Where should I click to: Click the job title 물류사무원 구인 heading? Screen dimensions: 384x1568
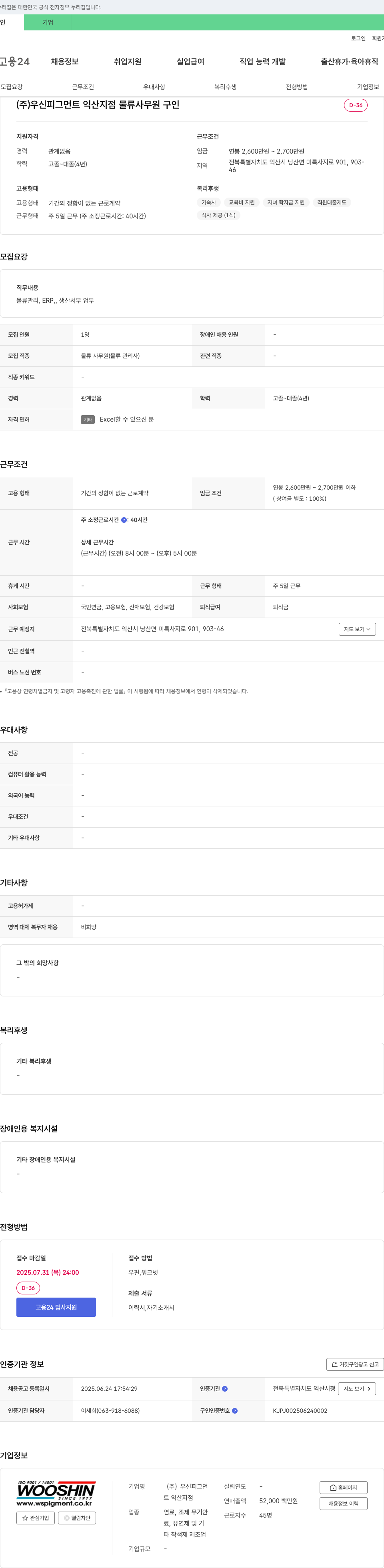(98, 105)
